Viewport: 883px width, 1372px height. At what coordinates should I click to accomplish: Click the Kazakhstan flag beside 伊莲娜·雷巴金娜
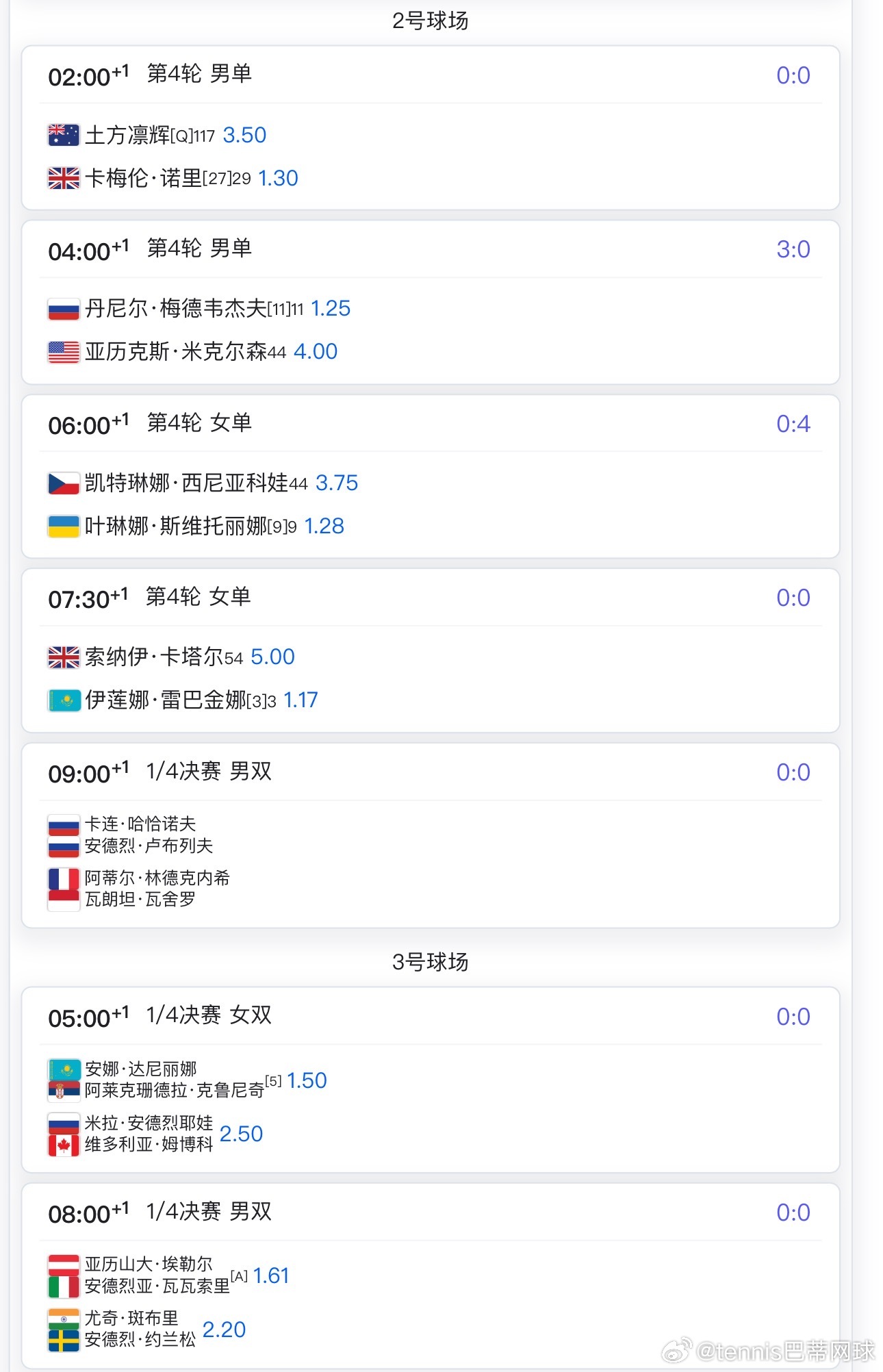64,700
